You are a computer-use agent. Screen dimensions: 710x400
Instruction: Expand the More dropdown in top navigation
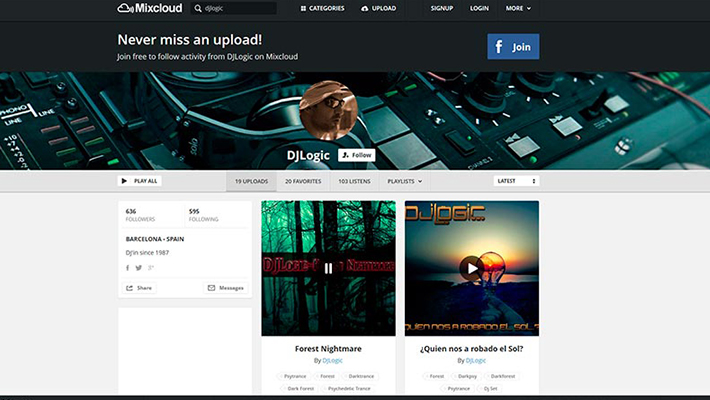(518, 8)
